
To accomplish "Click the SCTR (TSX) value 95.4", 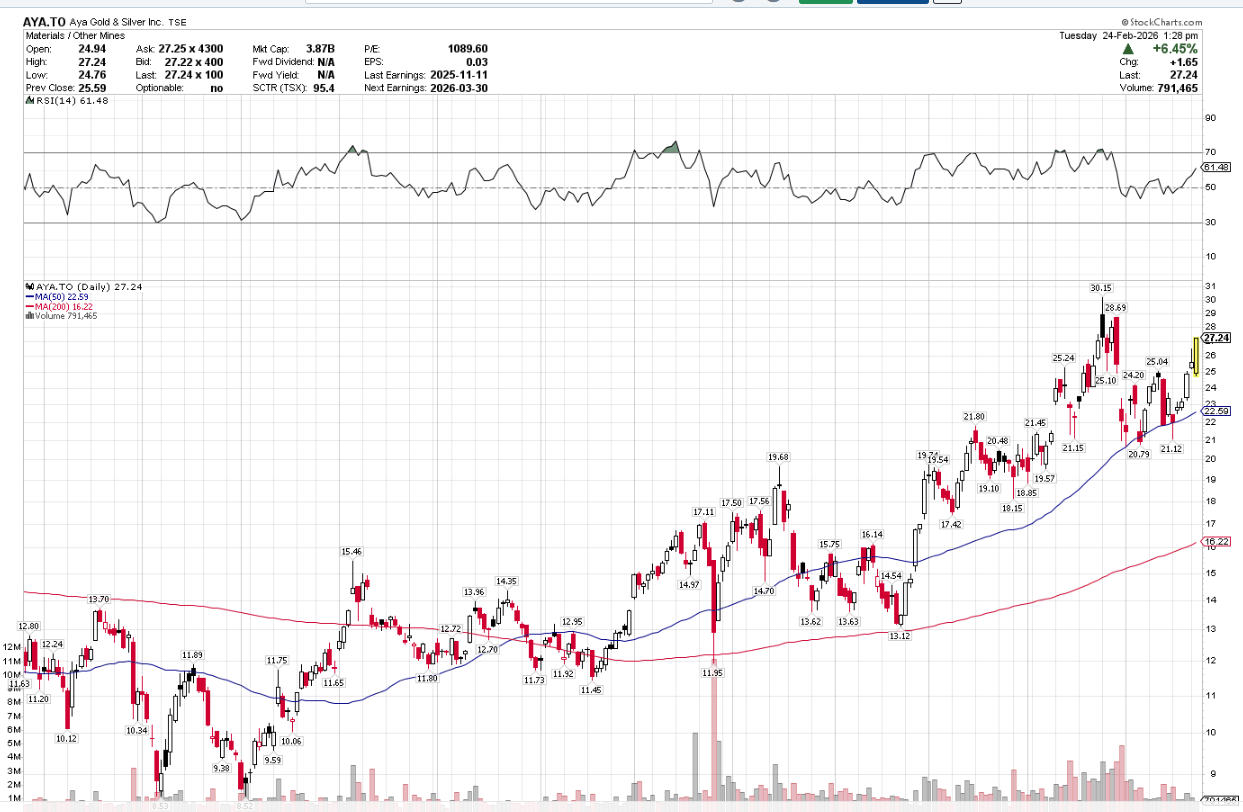I will [x=322, y=88].
